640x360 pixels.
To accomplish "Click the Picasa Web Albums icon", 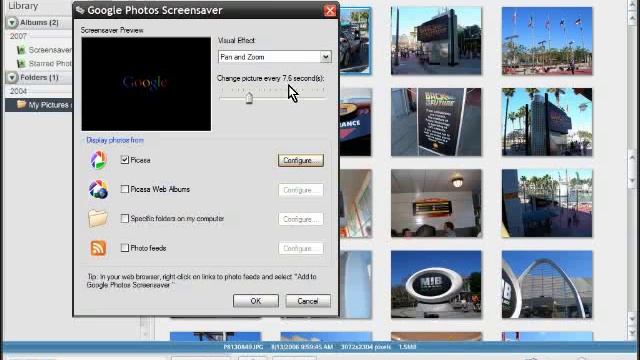I will point(98,189).
